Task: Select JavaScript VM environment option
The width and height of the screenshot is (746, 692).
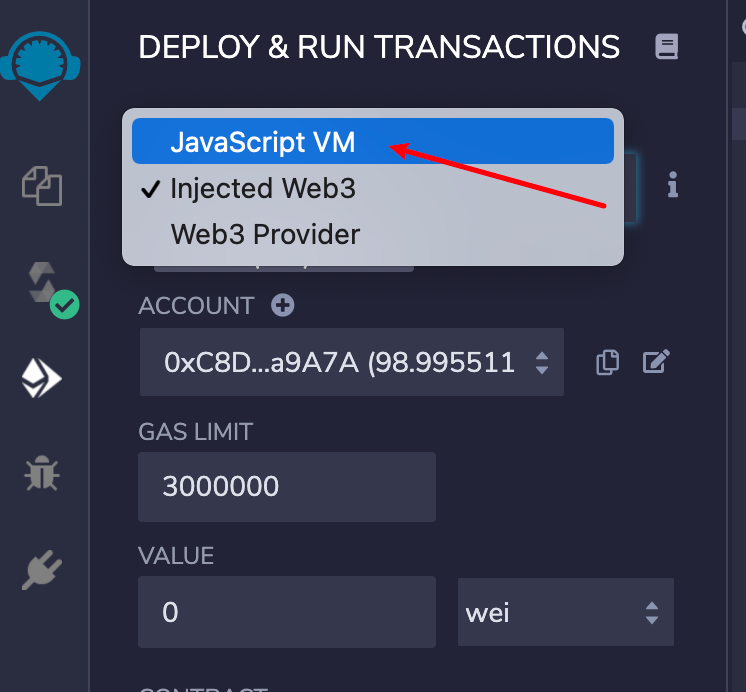Action: pyautogui.click(x=373, y=141)
